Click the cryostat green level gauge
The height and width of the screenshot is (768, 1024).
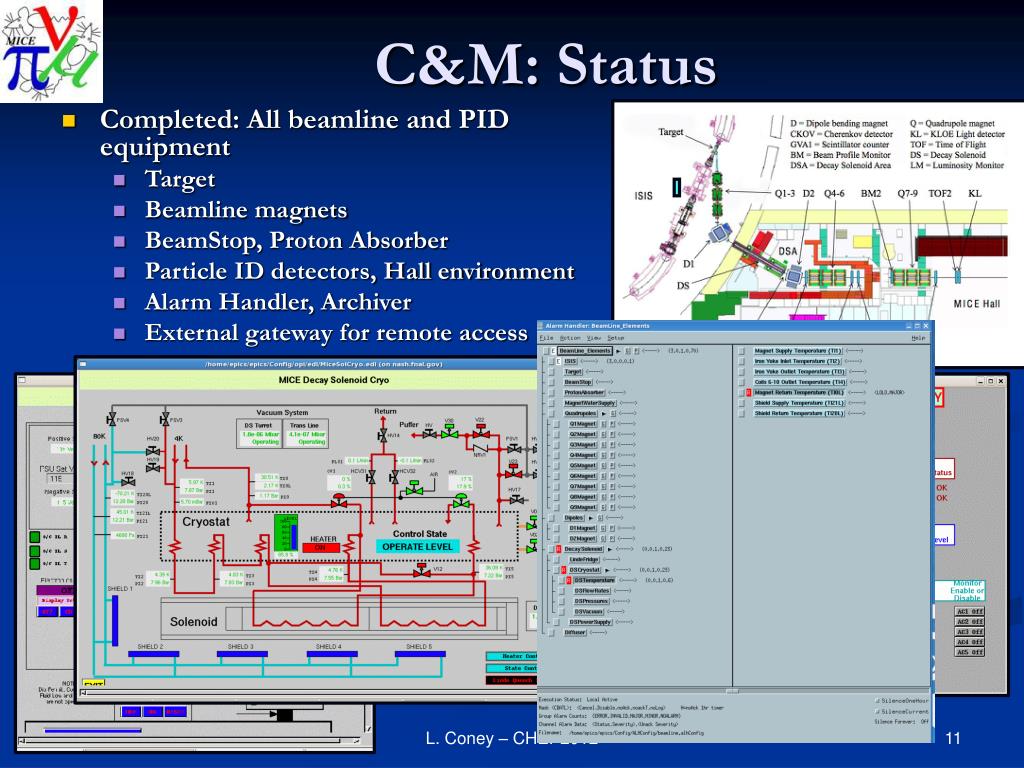click(286, 533)
